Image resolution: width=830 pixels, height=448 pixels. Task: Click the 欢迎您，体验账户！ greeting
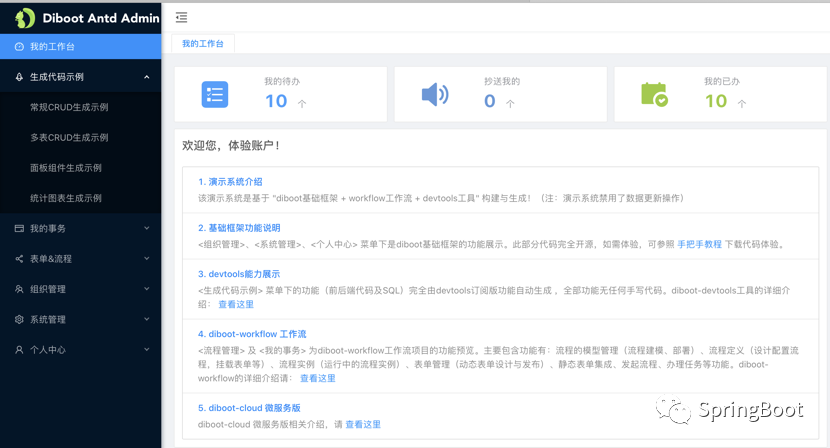[231, 145]
